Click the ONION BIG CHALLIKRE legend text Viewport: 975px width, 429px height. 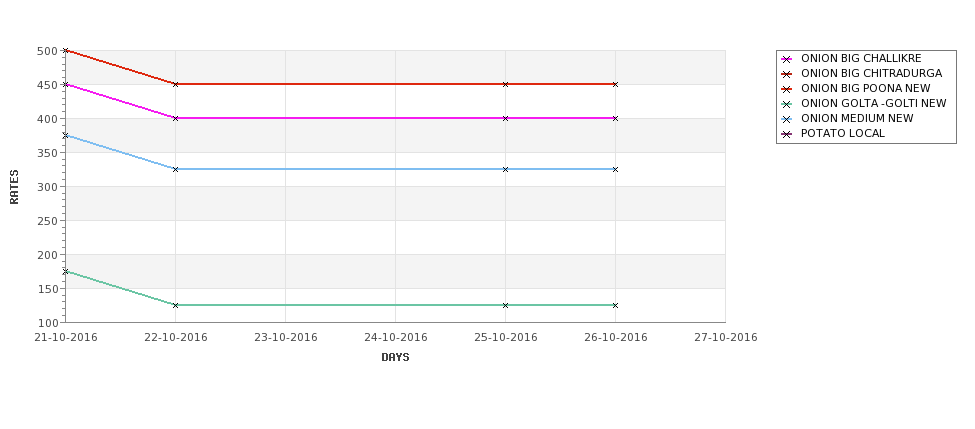[x=861, y=58]
